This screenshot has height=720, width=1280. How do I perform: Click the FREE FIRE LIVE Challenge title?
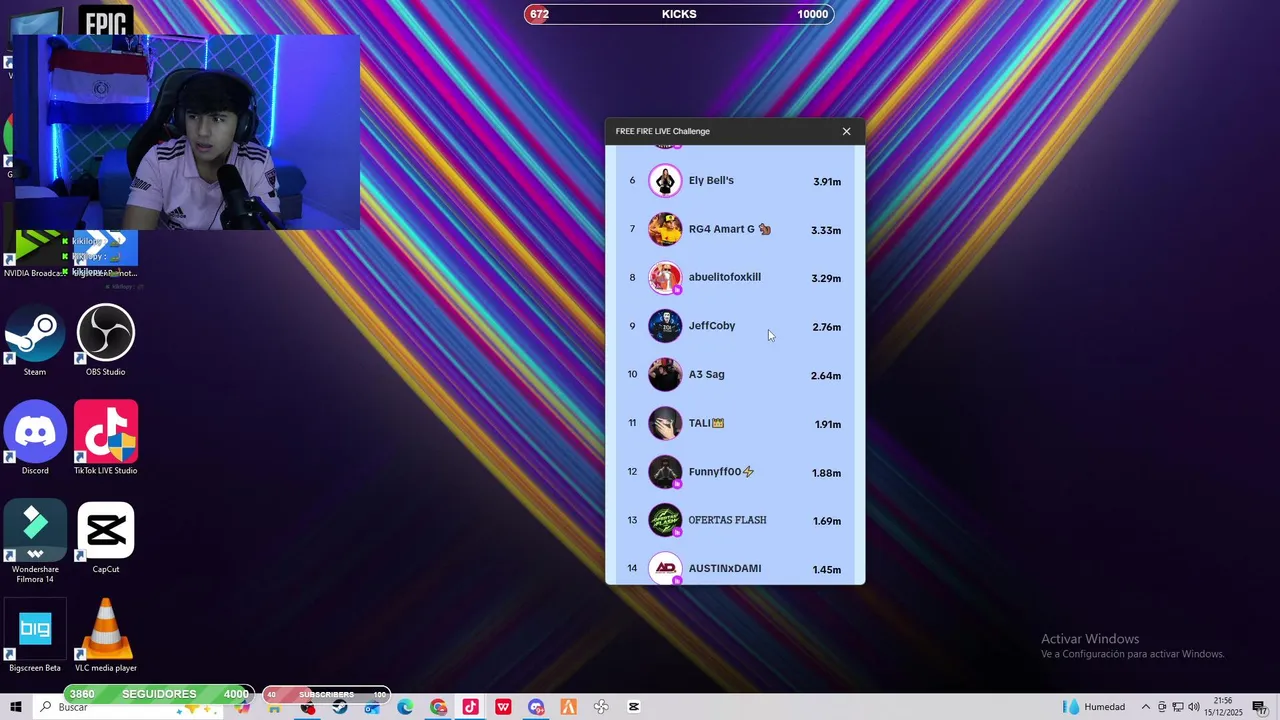663,131
